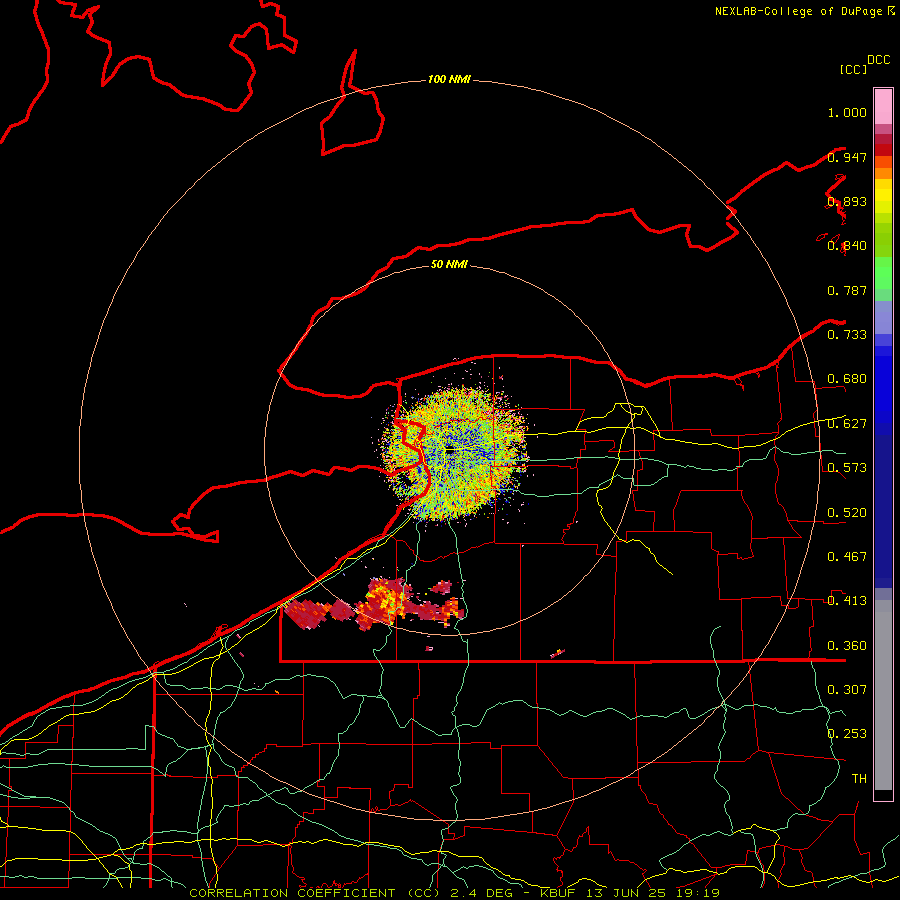Select the 0.573 scale value

point(847,467)
